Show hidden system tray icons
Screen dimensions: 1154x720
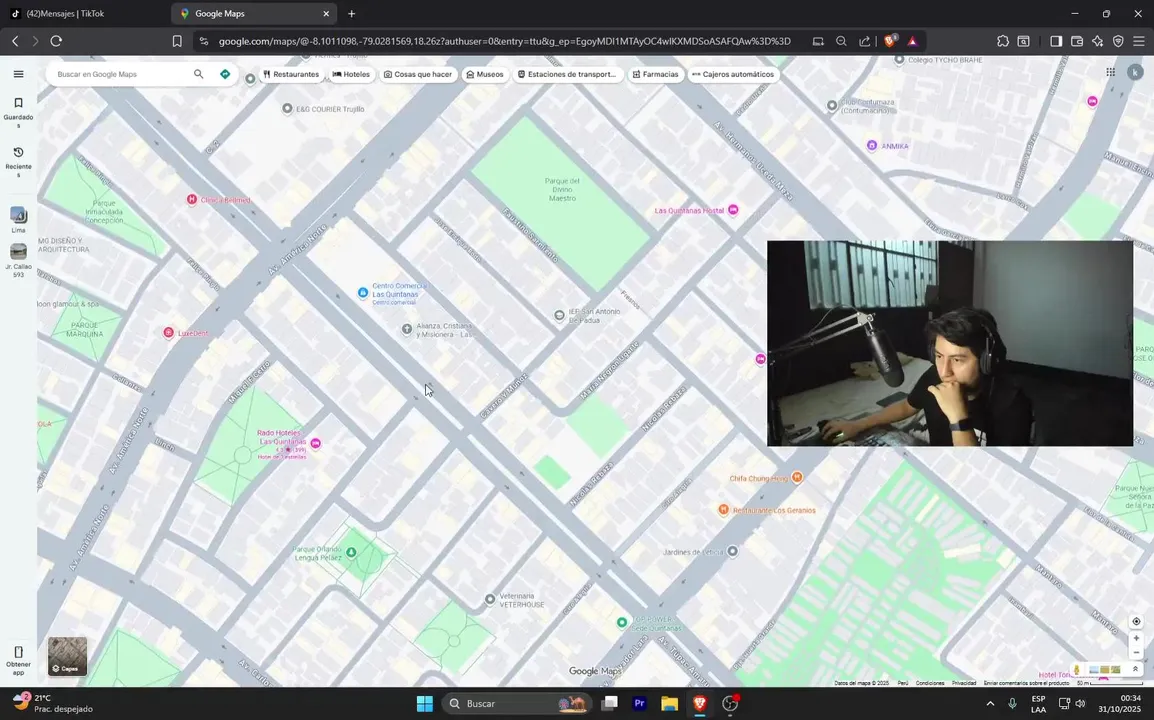point(990,704)
